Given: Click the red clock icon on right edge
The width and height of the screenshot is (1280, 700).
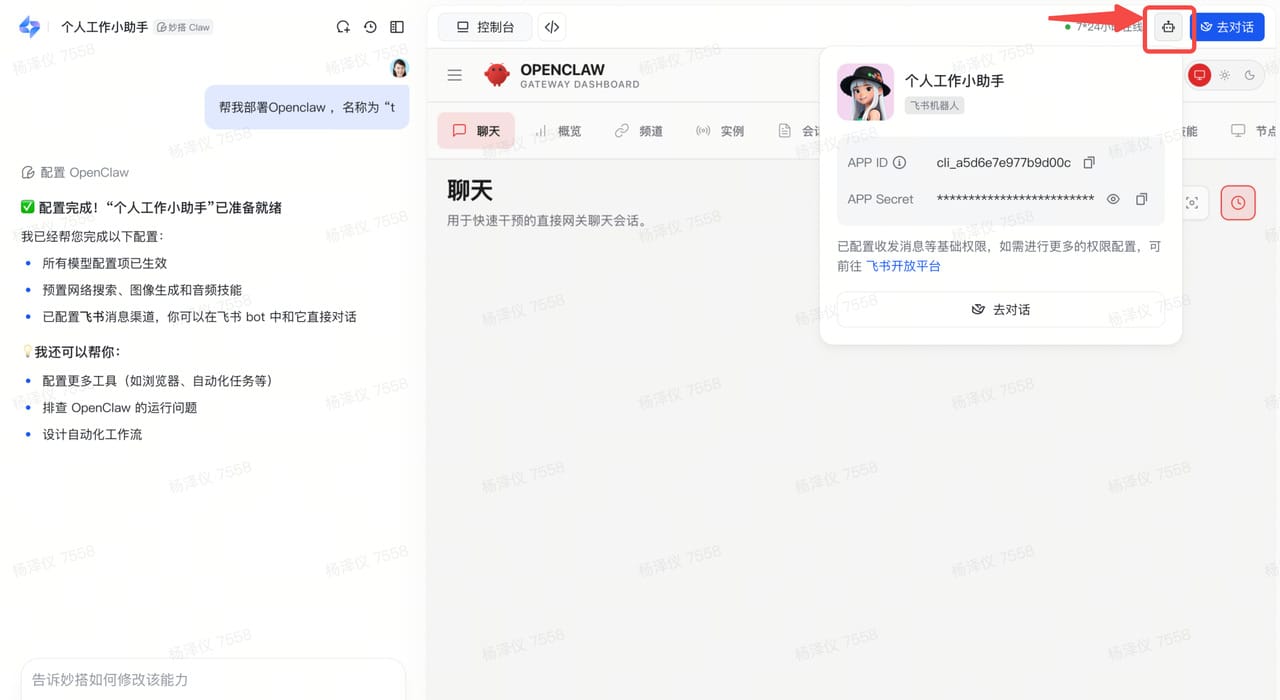Looking at the screenshot, I should coord(1238,202).
